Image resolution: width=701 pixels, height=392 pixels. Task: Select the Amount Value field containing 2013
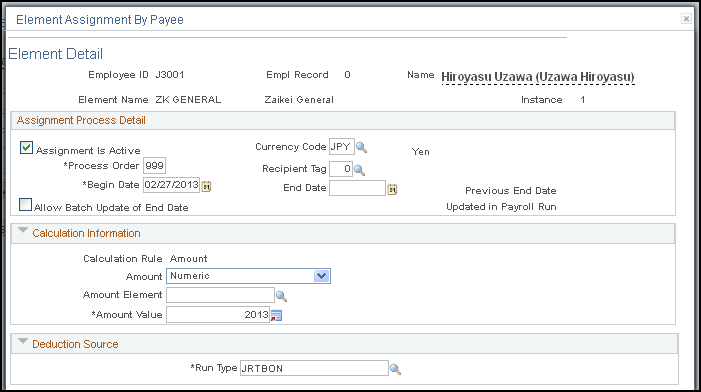218,315
